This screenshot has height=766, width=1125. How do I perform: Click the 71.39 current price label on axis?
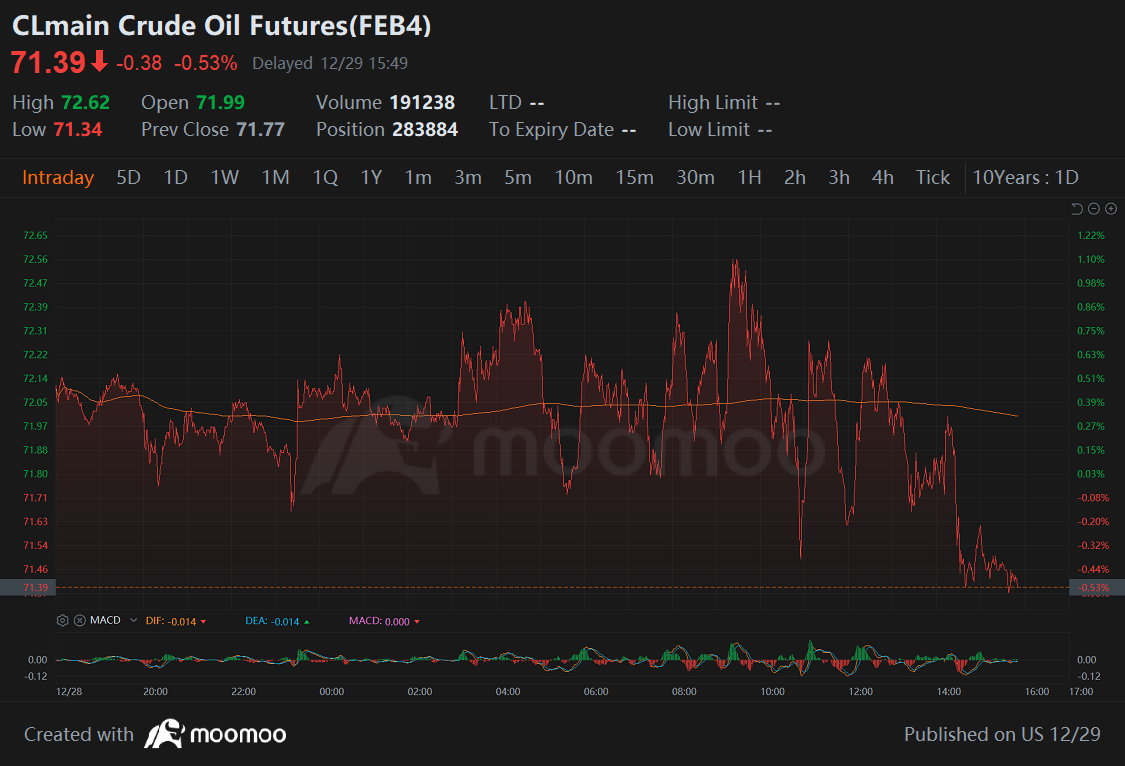34,588
